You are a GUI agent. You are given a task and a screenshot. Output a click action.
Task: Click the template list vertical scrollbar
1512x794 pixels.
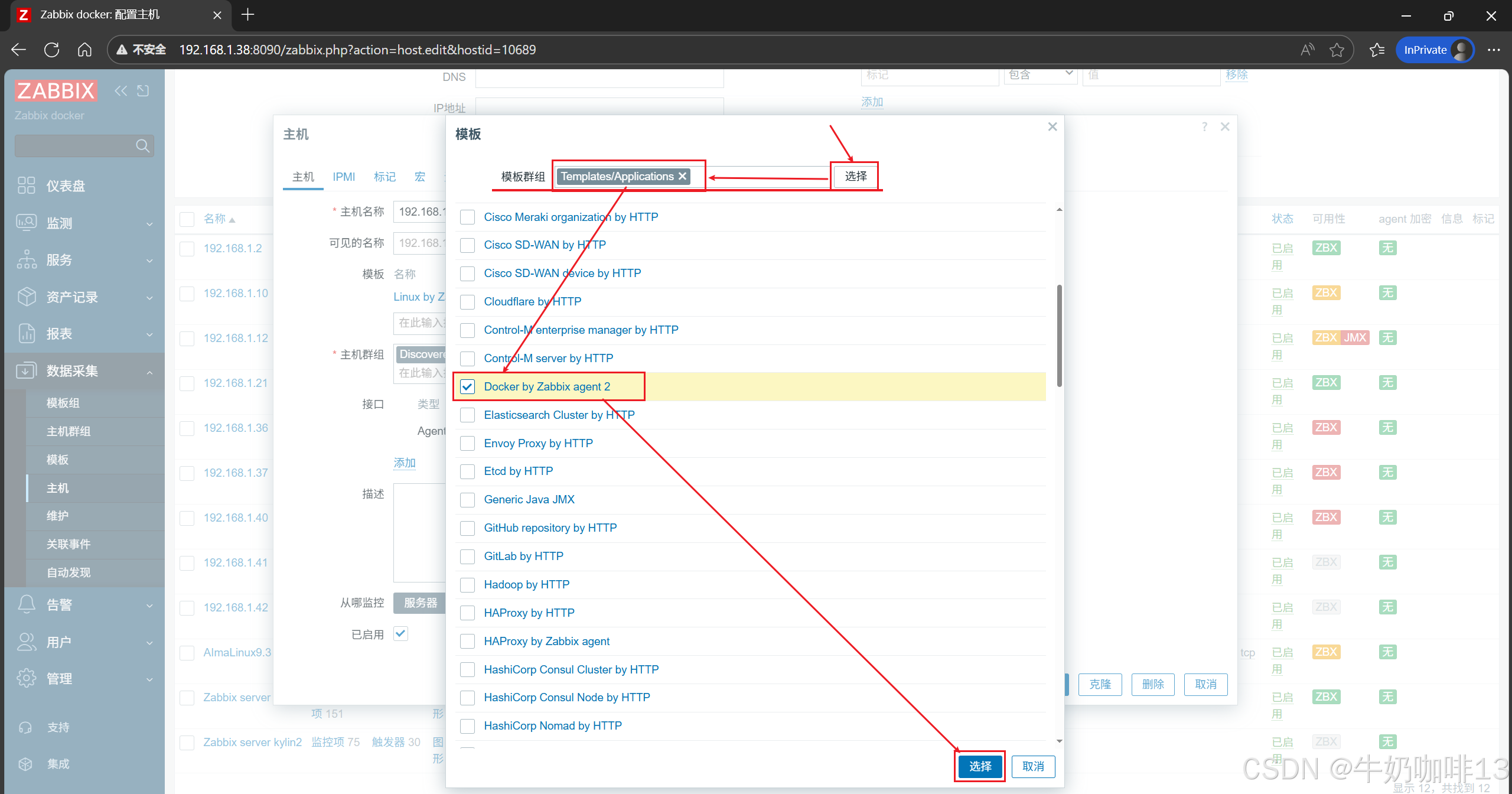click(x=1059, y=337)
